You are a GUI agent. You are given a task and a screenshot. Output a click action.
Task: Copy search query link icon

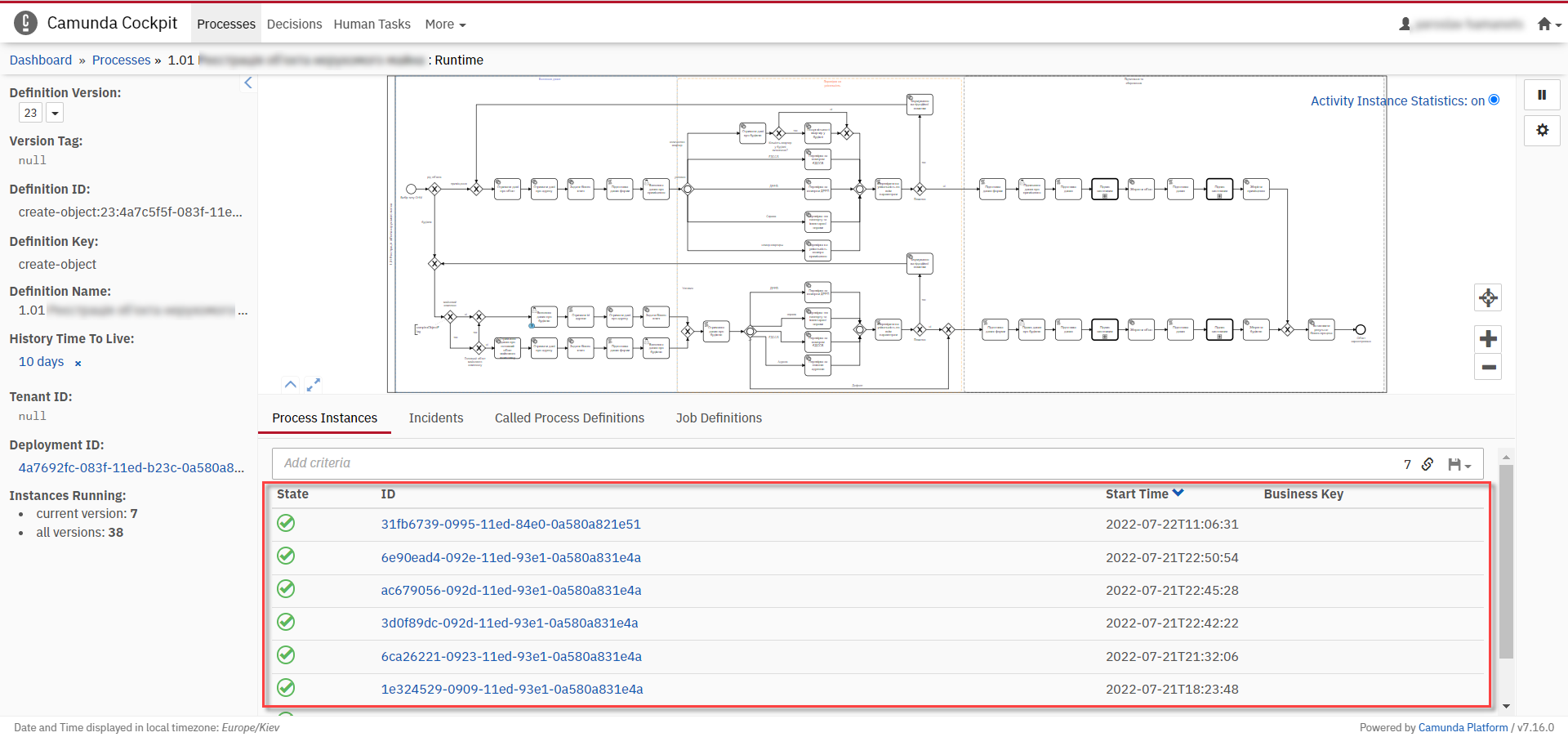1428,464
